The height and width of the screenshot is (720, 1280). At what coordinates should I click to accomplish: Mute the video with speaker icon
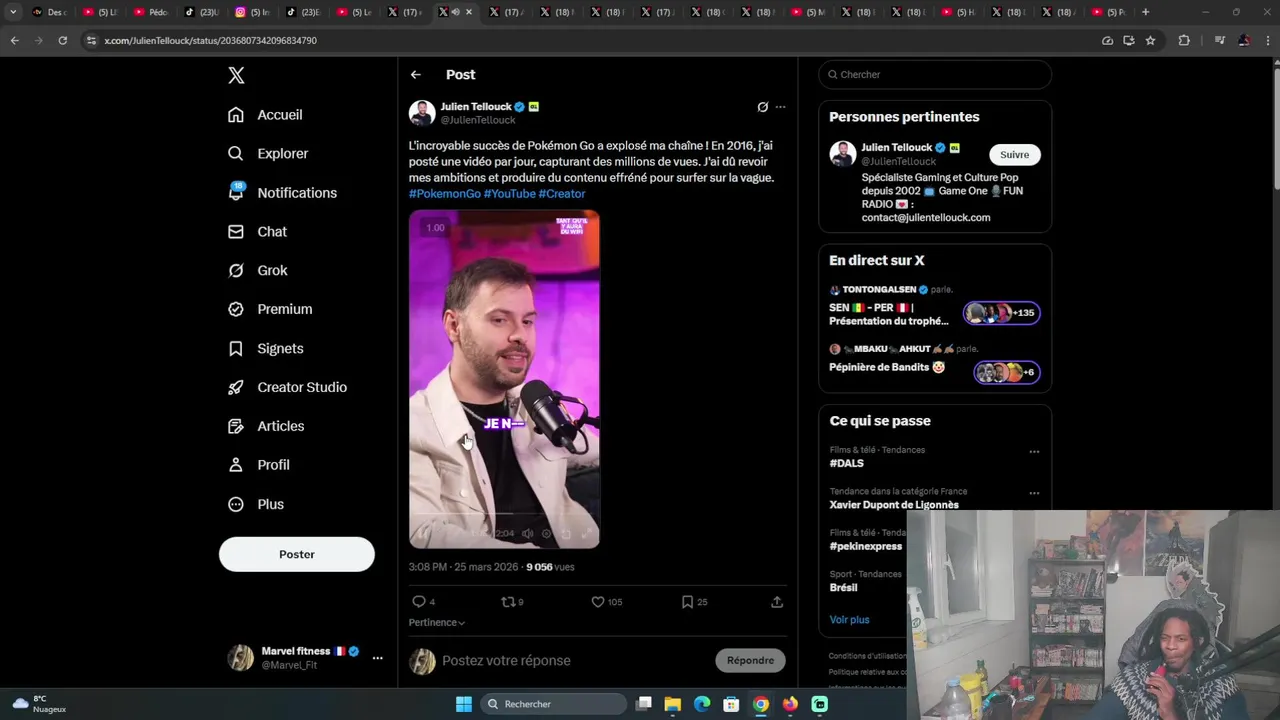click(x=527, y=534)
